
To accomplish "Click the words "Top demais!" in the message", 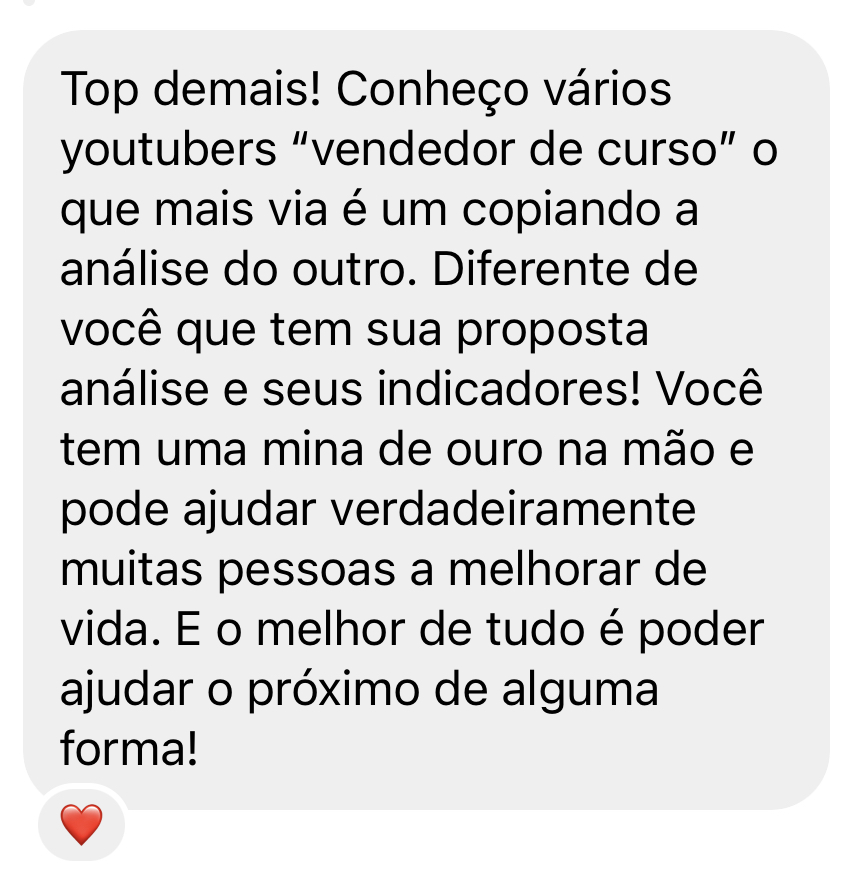I will [x=190, y=91].
